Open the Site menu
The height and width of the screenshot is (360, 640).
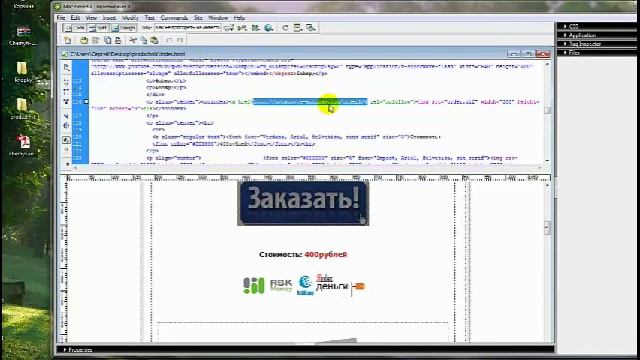(x=198, y=18)
